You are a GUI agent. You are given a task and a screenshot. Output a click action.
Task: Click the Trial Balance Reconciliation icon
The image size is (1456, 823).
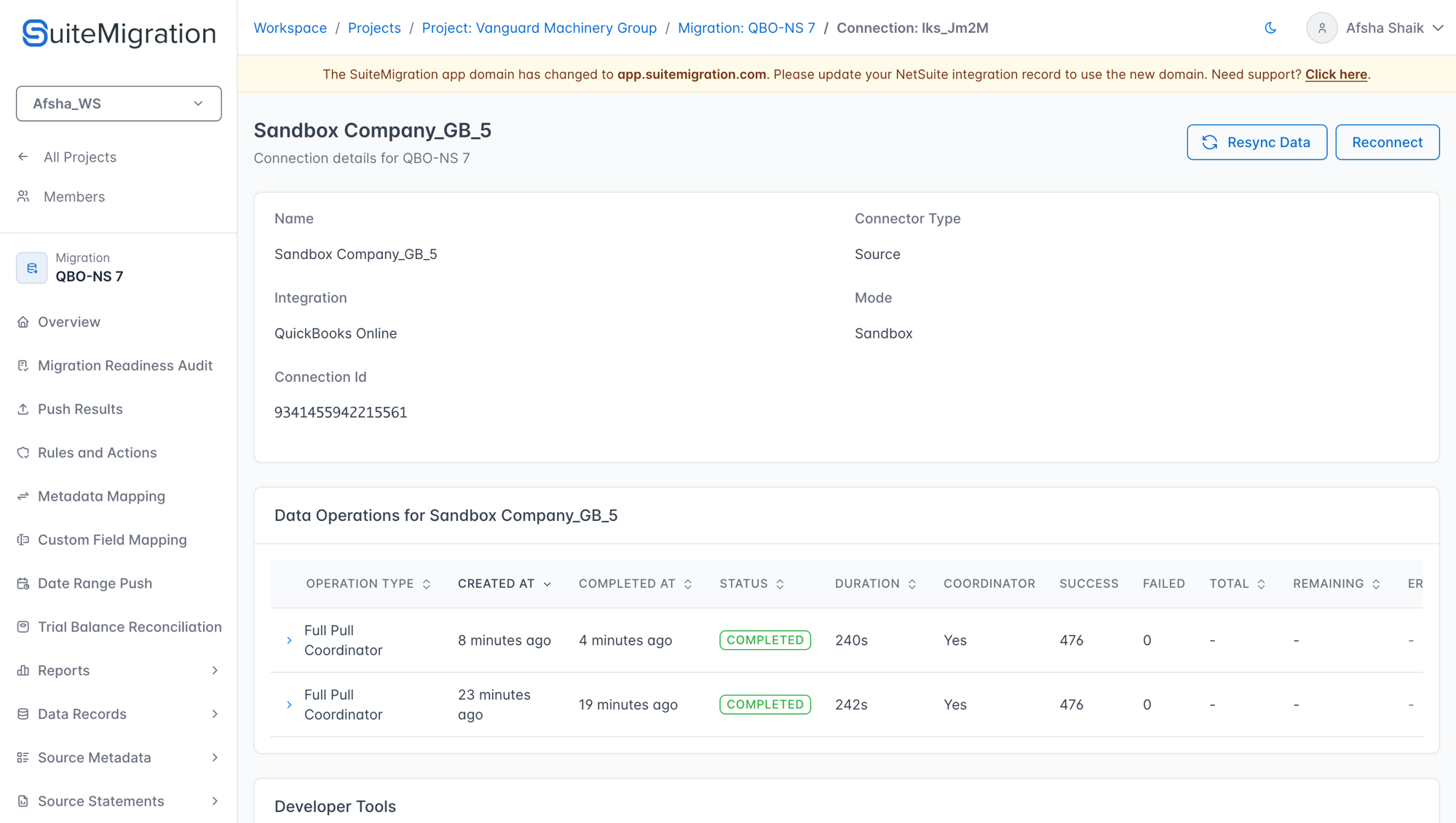pyautogui.click(x=23, y=627)
